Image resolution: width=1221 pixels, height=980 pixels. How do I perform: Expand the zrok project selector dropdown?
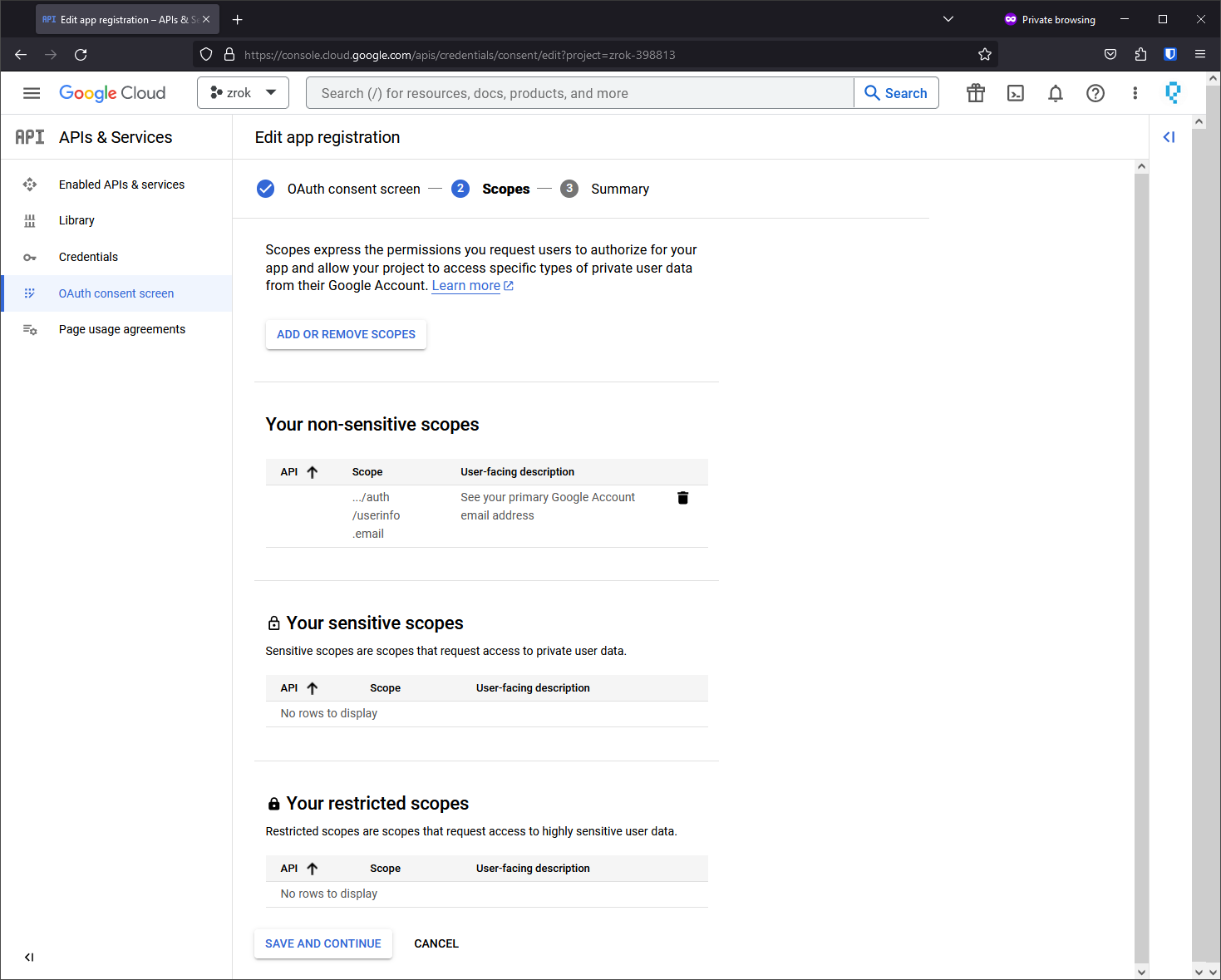tap(243, 93)
